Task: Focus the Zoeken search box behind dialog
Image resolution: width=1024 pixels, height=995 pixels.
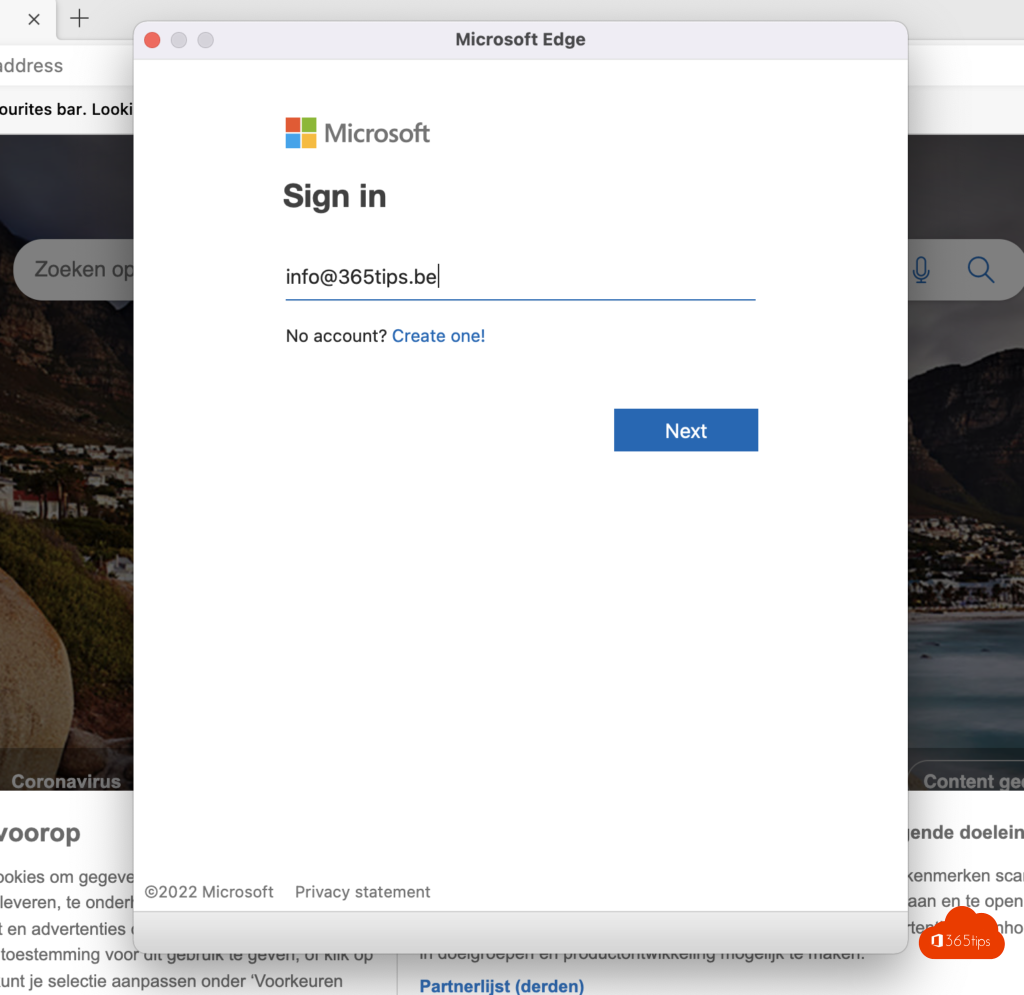Action: click(73, 270)
